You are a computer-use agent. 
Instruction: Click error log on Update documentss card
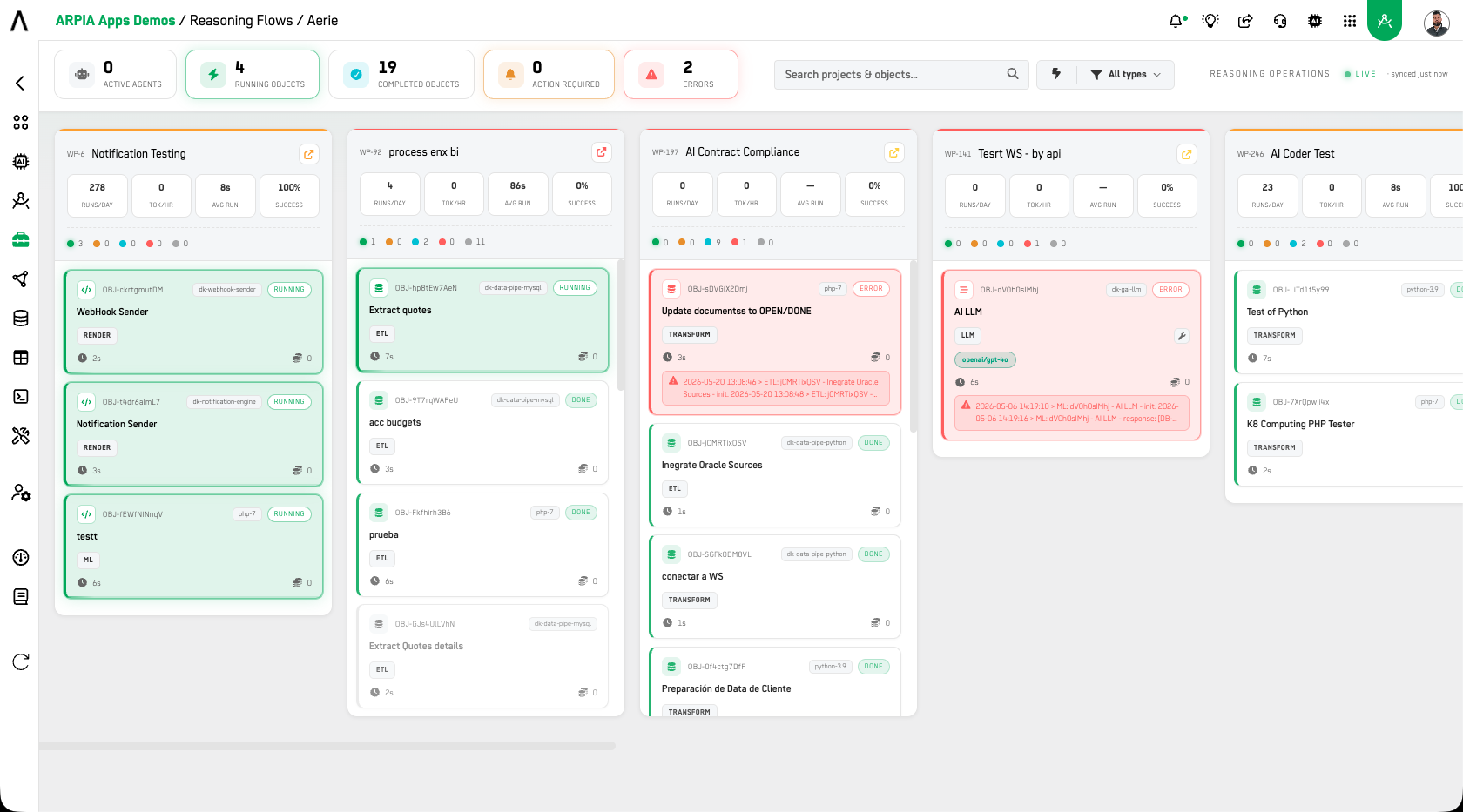click(x=776, y=389)
